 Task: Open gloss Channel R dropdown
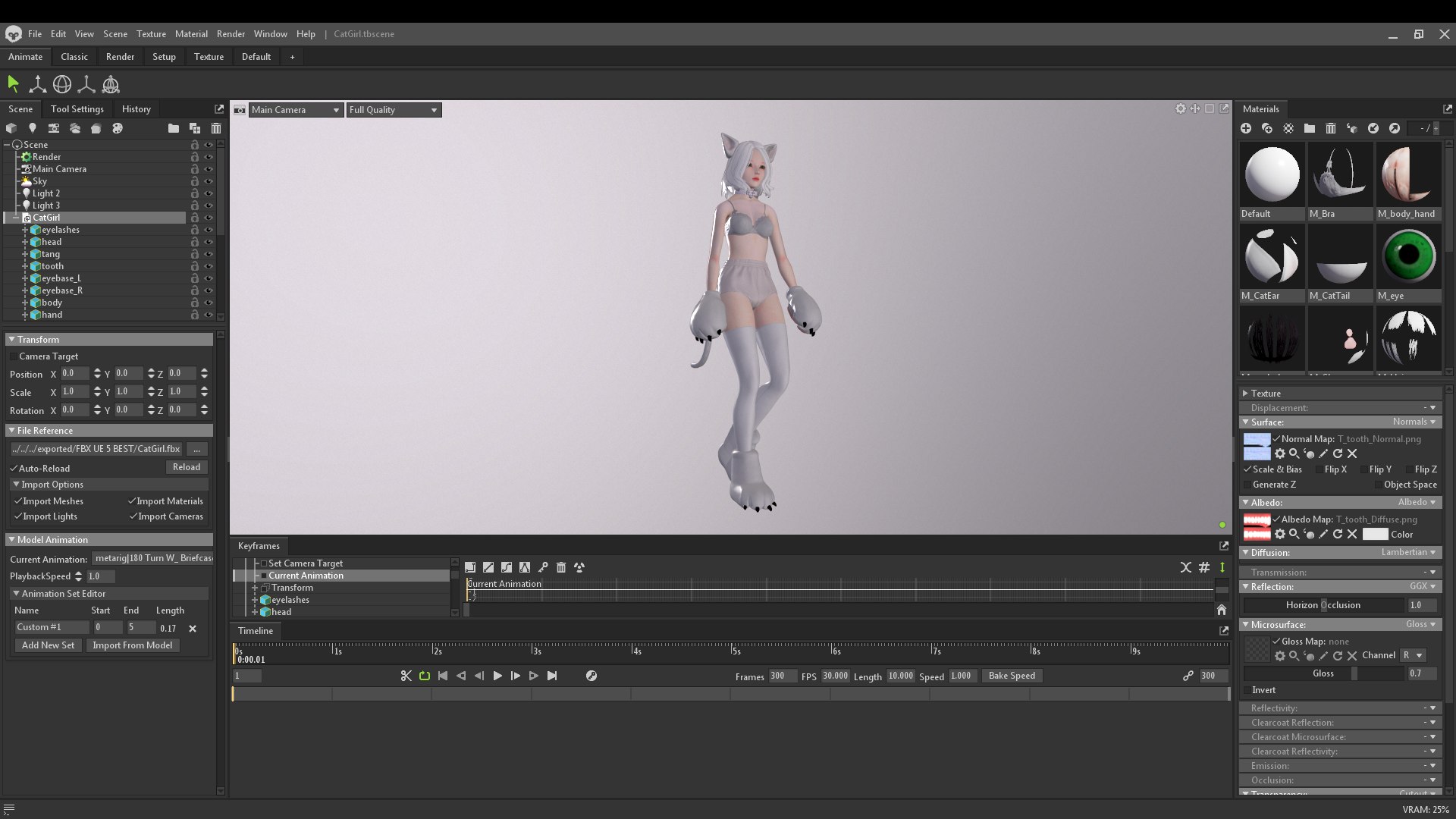pyautogui.click(x=1413, y=655)
